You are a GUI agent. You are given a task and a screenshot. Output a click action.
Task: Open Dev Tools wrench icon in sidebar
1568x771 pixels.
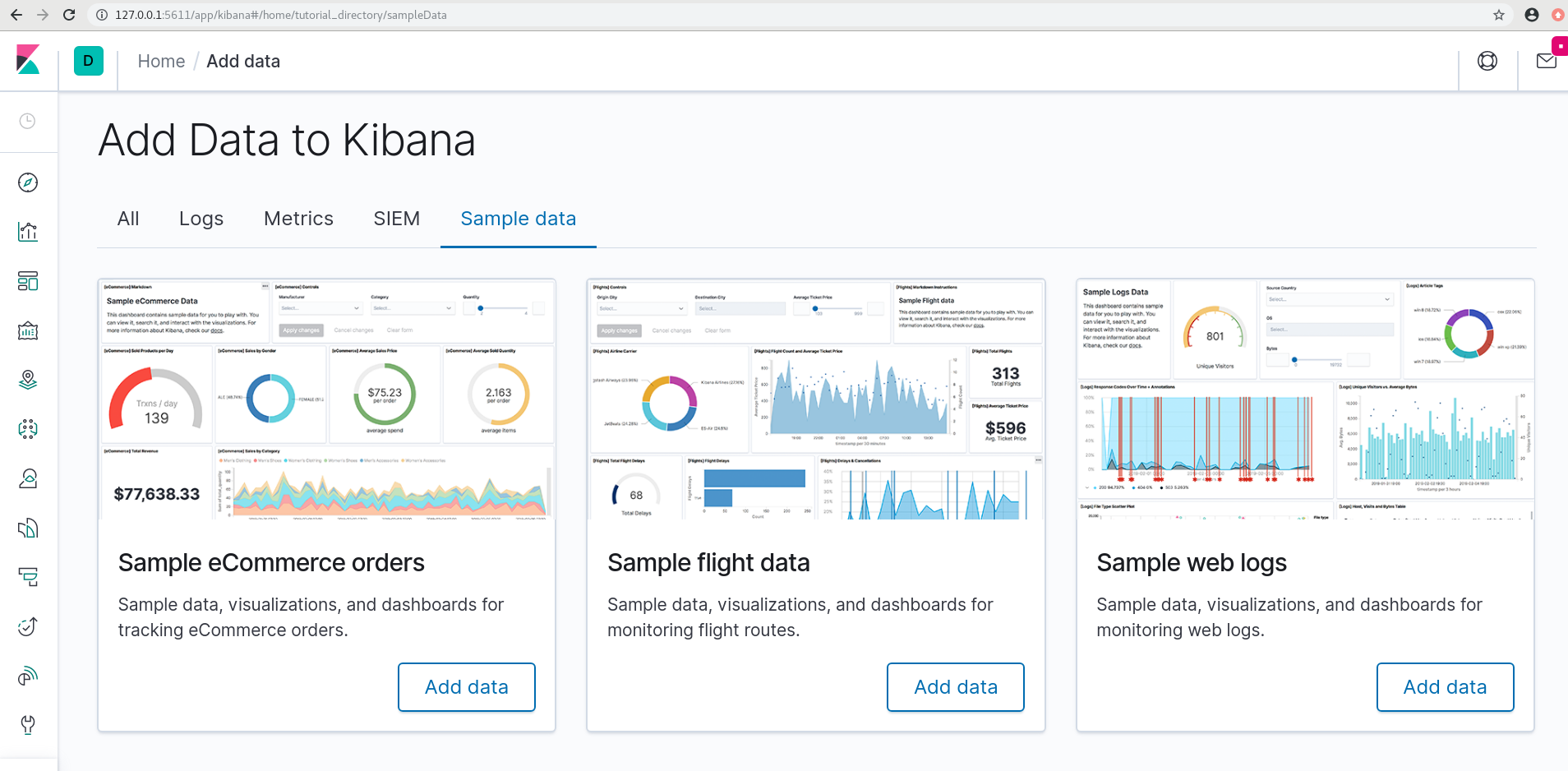[x=28, y=725]
